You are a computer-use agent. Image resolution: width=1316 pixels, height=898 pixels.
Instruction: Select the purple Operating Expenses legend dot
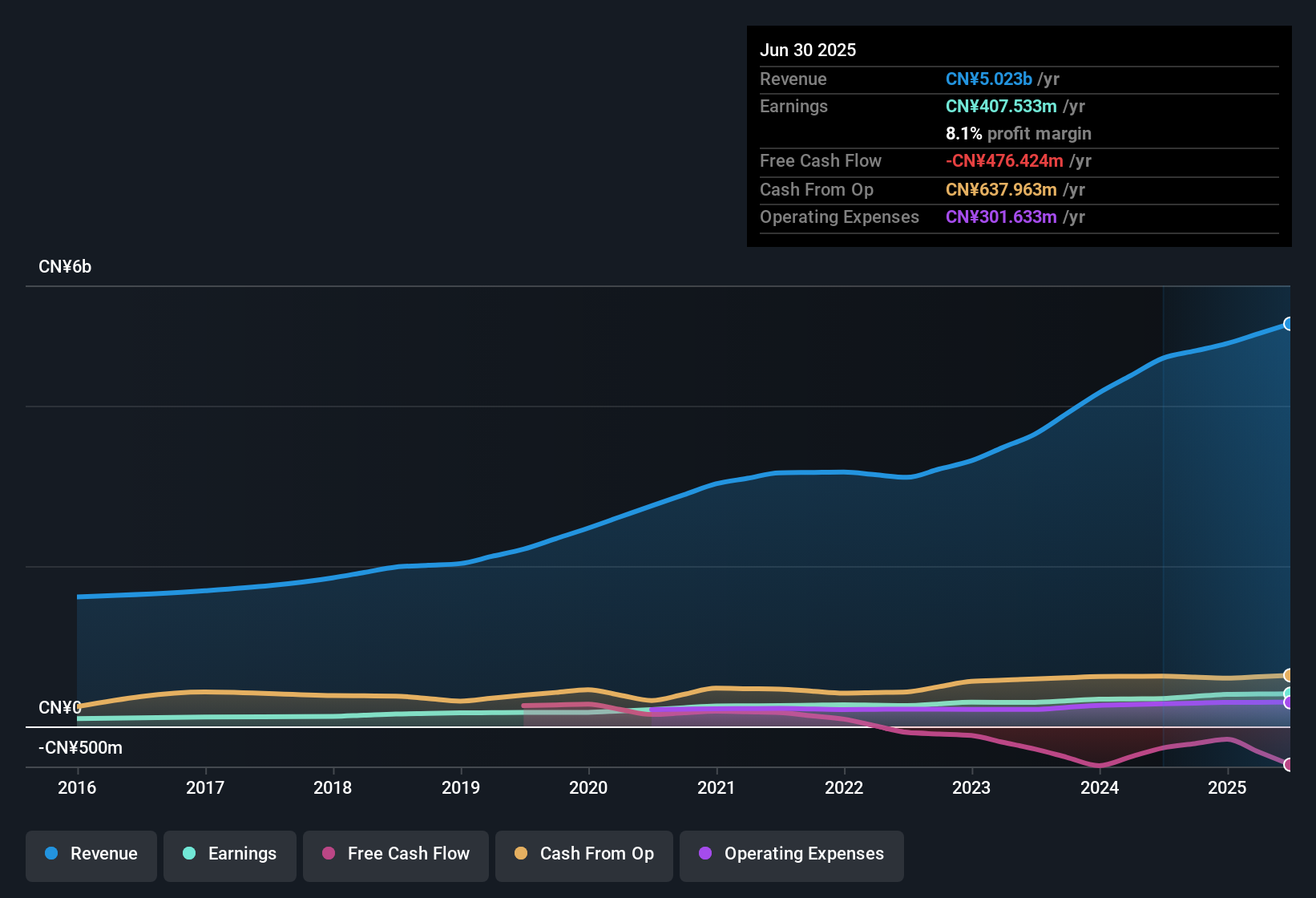[x=704, y=854]
